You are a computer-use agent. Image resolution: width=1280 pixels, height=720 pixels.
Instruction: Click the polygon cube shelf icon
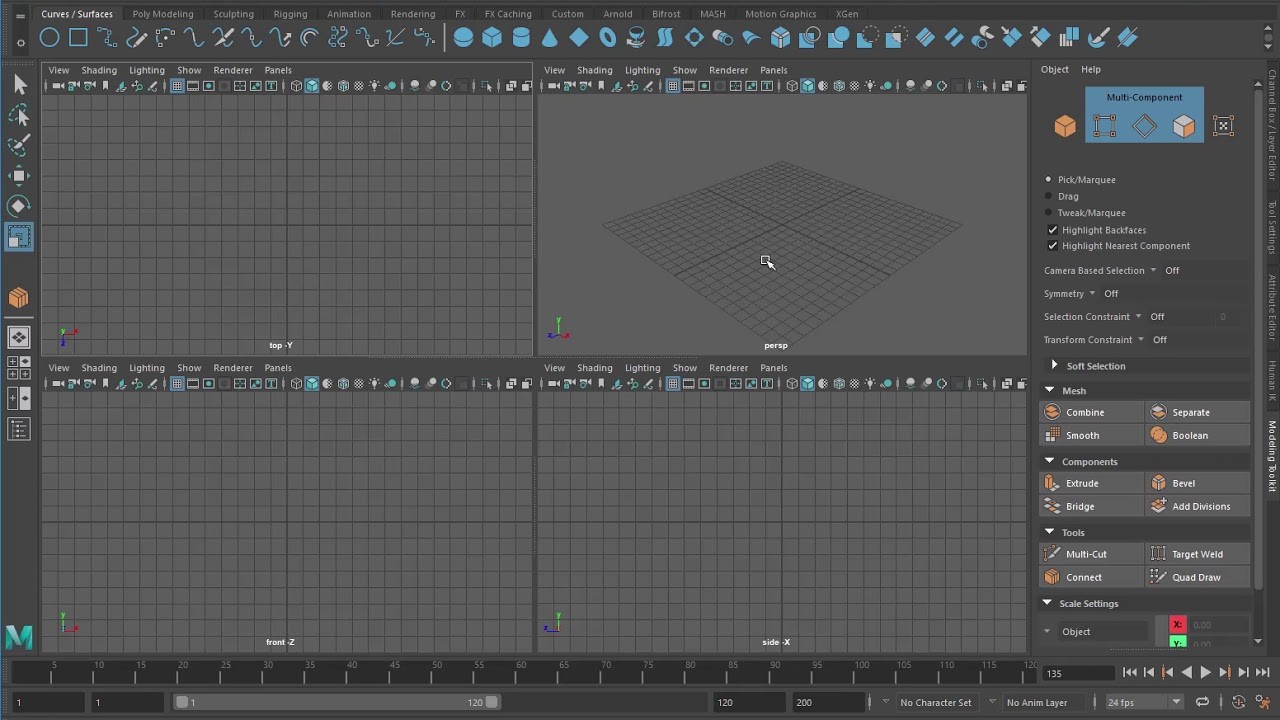pyautogui.click(x=490, y=37)
